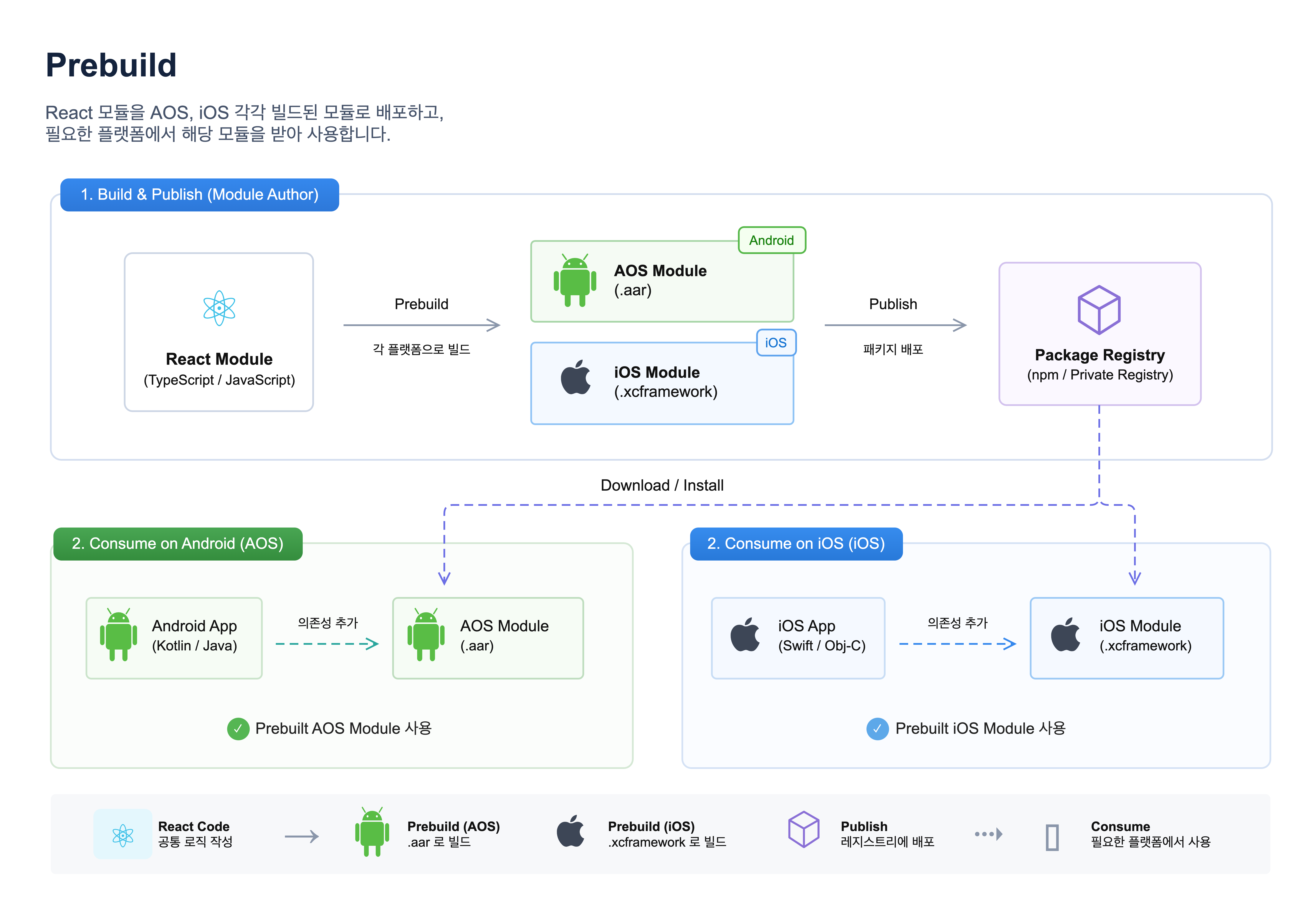1316x917 pixels.
Task: Click '각 플랫폼으로 빌드' caption
Action: 421,349
